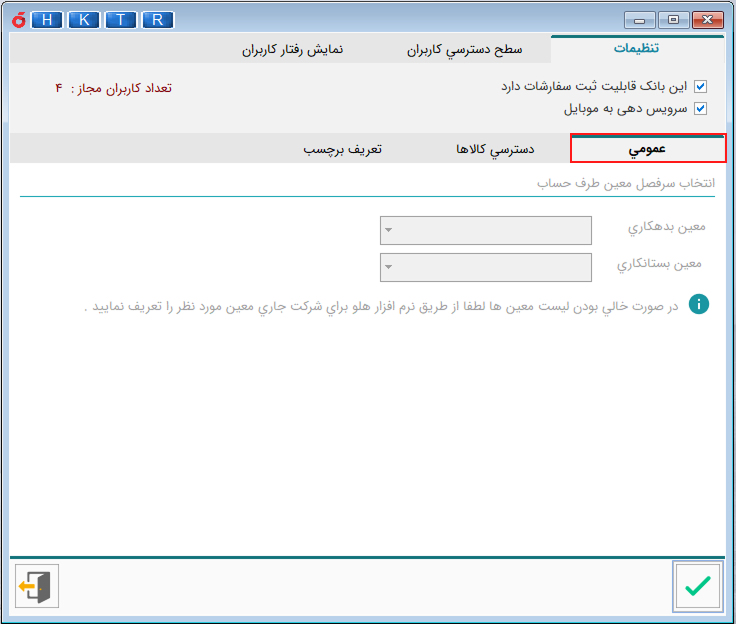Open the 'نمایش رفتار کاربران' tab
This screenshot has height=624, width=736.
pos(292,50)
